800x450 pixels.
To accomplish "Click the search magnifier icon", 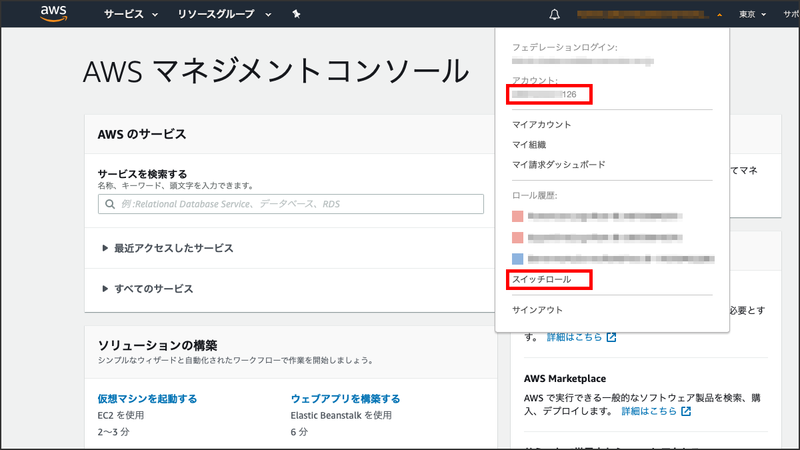I will 110,204.
